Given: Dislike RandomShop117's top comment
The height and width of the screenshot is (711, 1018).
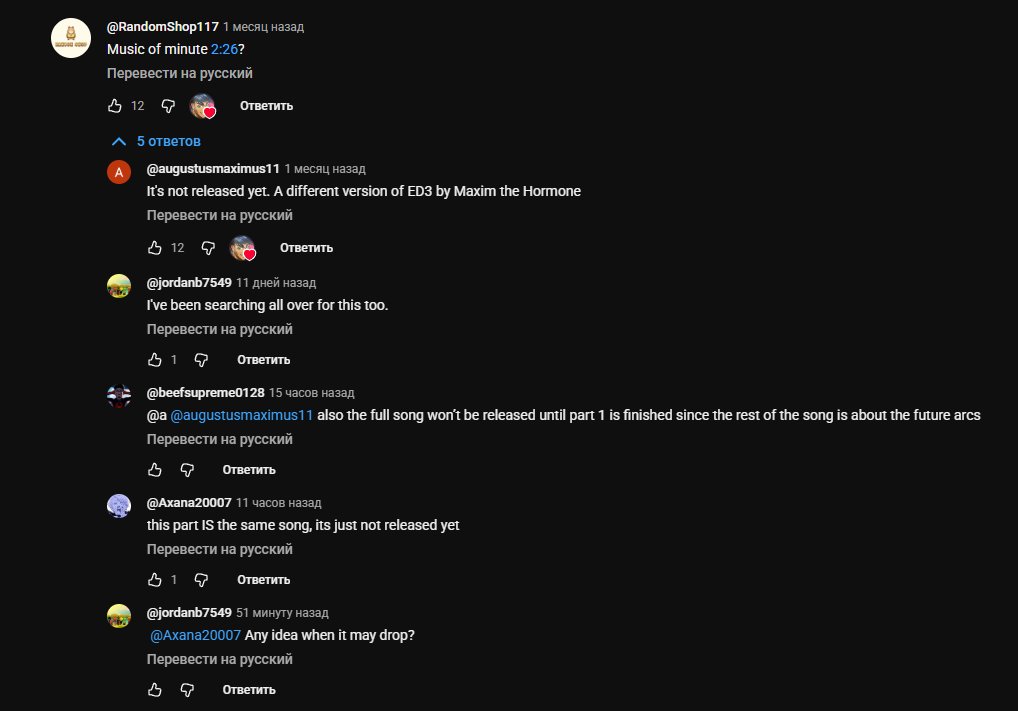Looking at the screenshot, I should tap(168, 106).
